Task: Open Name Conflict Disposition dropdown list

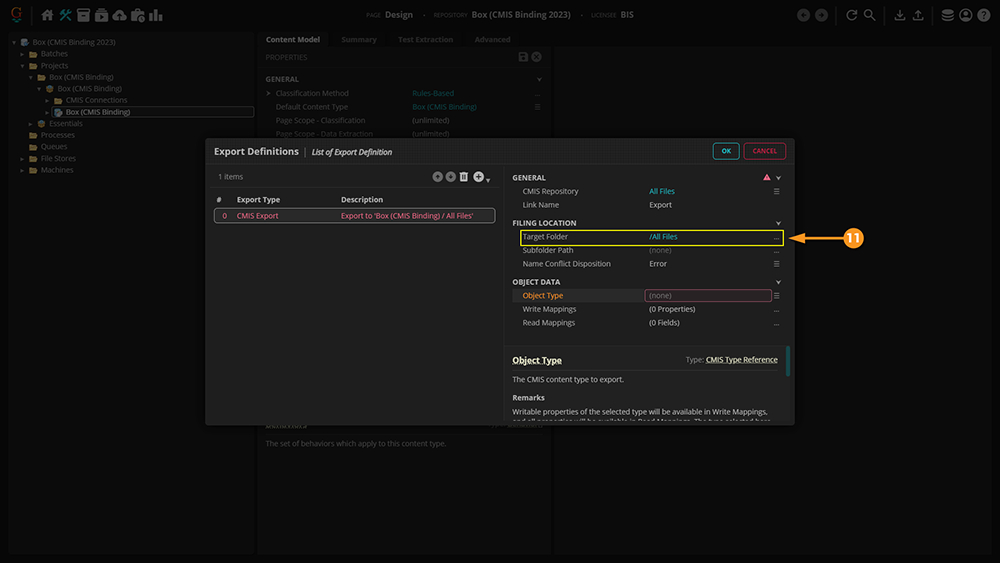Action: (x=776, y=264)
